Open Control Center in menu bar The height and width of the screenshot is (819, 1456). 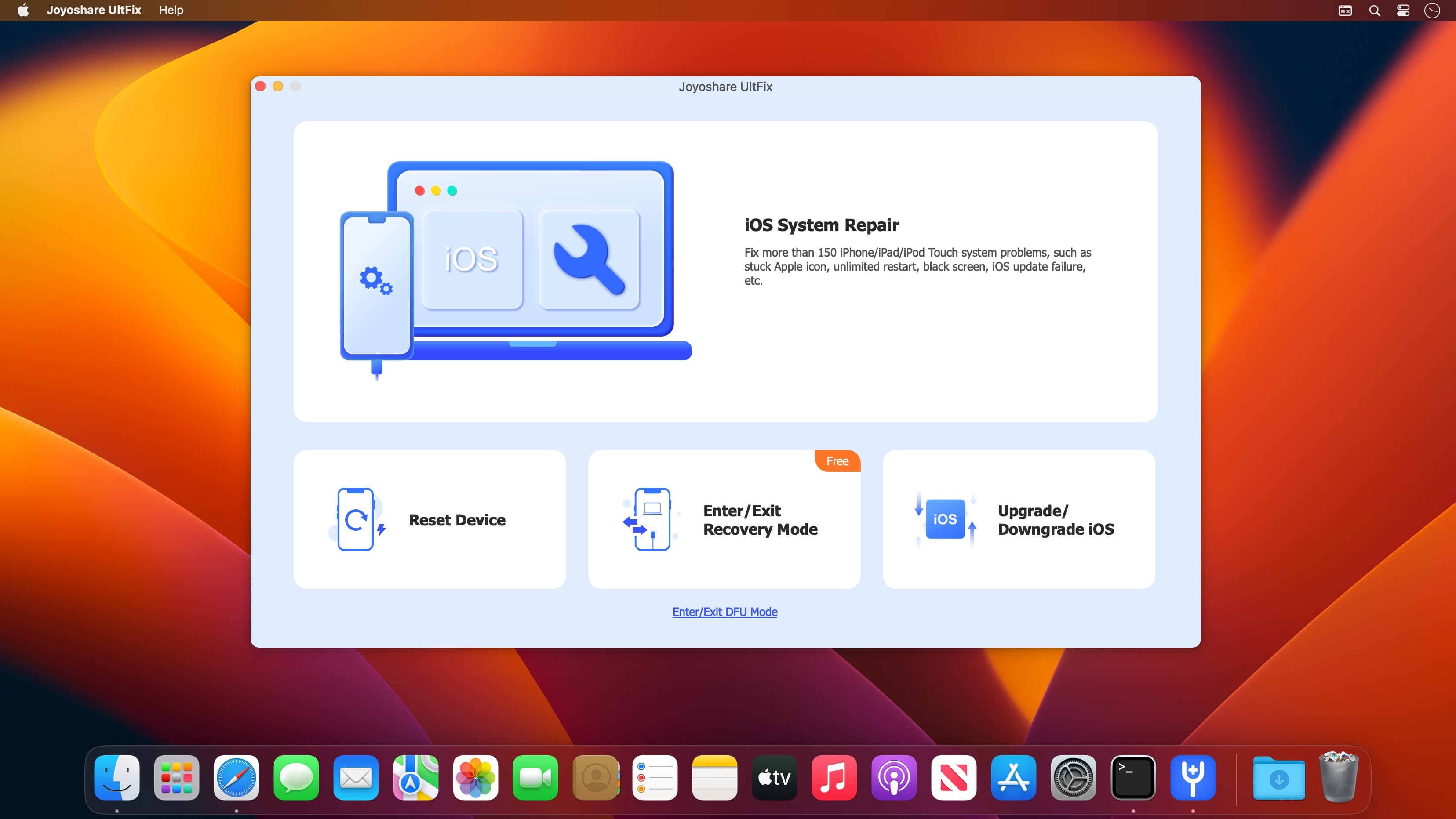coord(1403,10)
